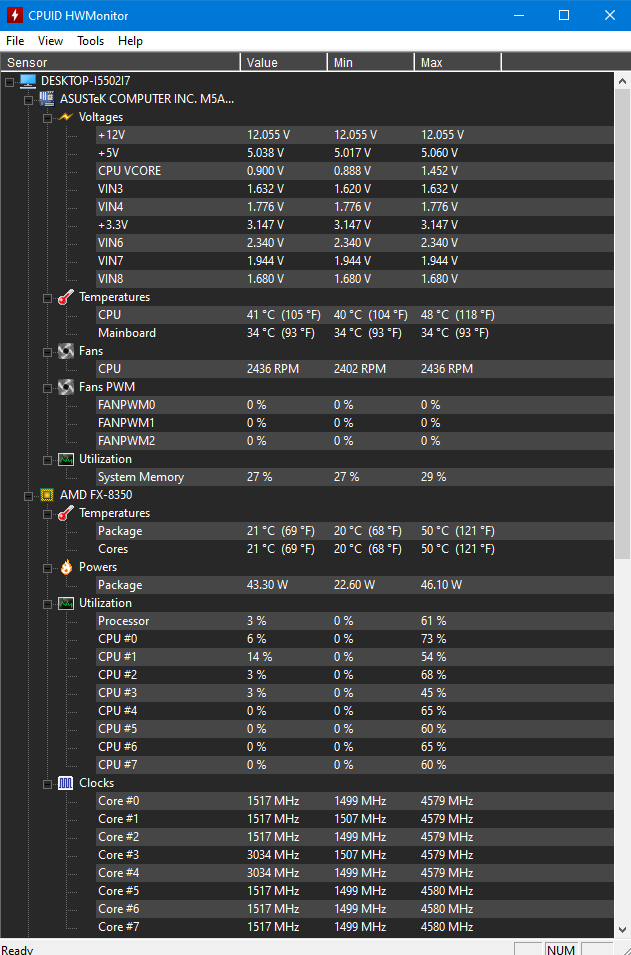Open the Help menu

pos(130,41)
